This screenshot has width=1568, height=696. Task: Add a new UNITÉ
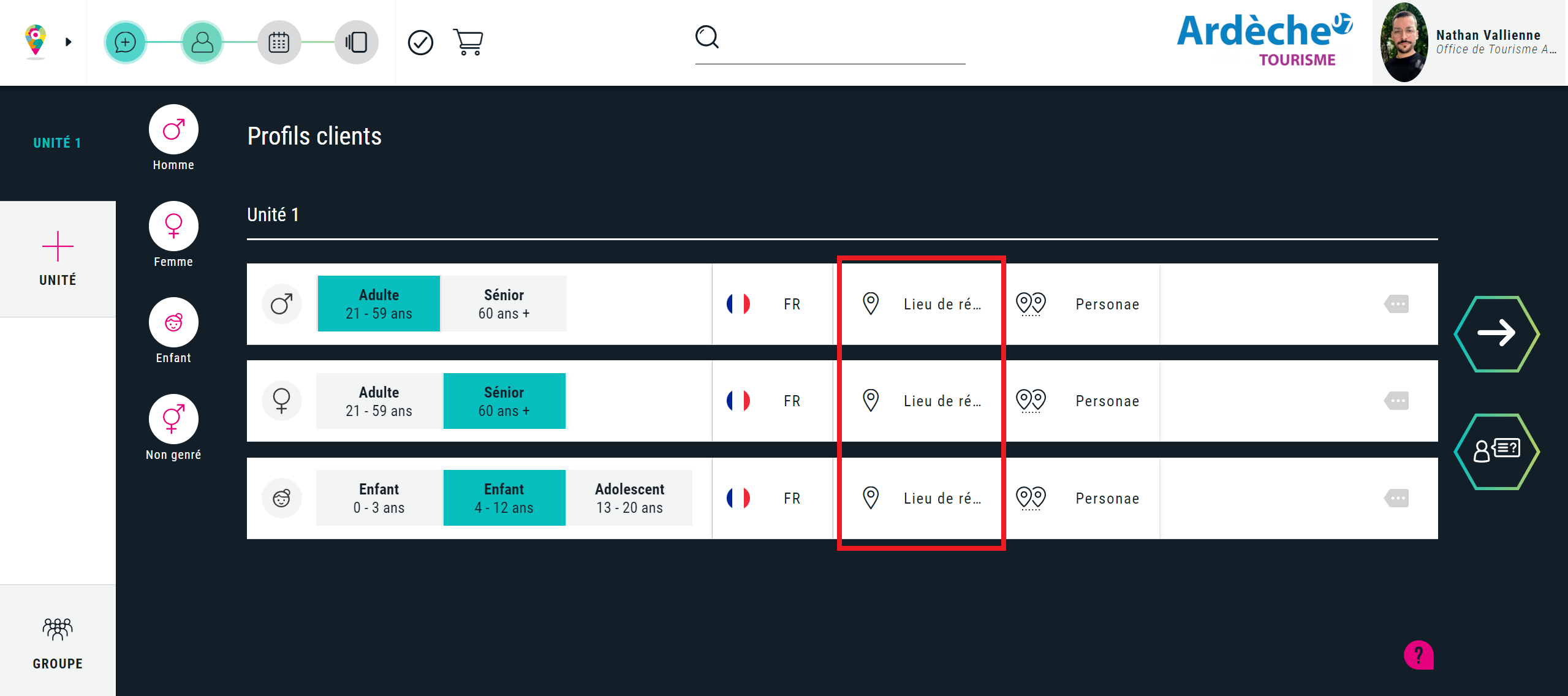click(58, 259)
